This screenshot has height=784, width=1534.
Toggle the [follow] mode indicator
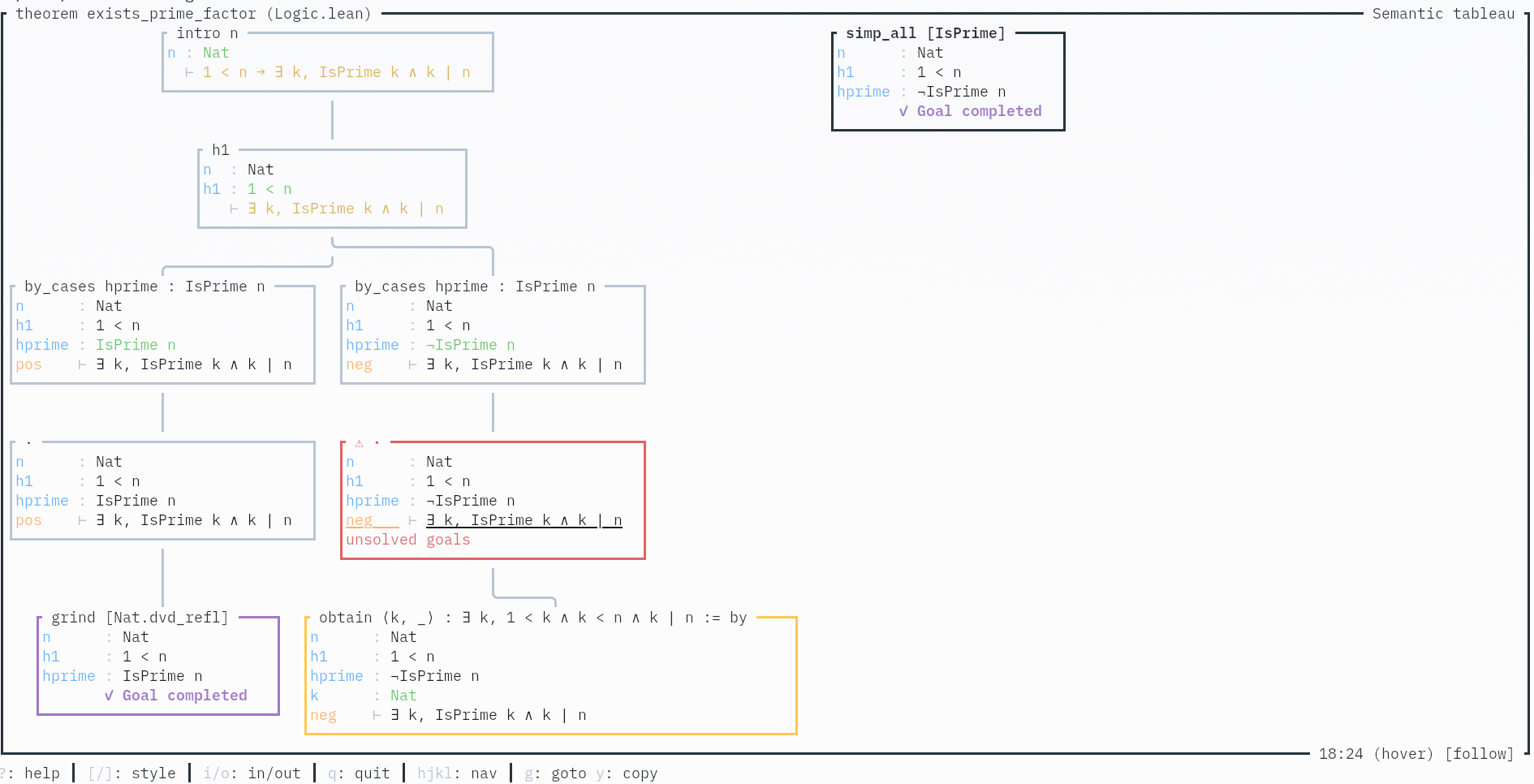[x=1479, y=754]
